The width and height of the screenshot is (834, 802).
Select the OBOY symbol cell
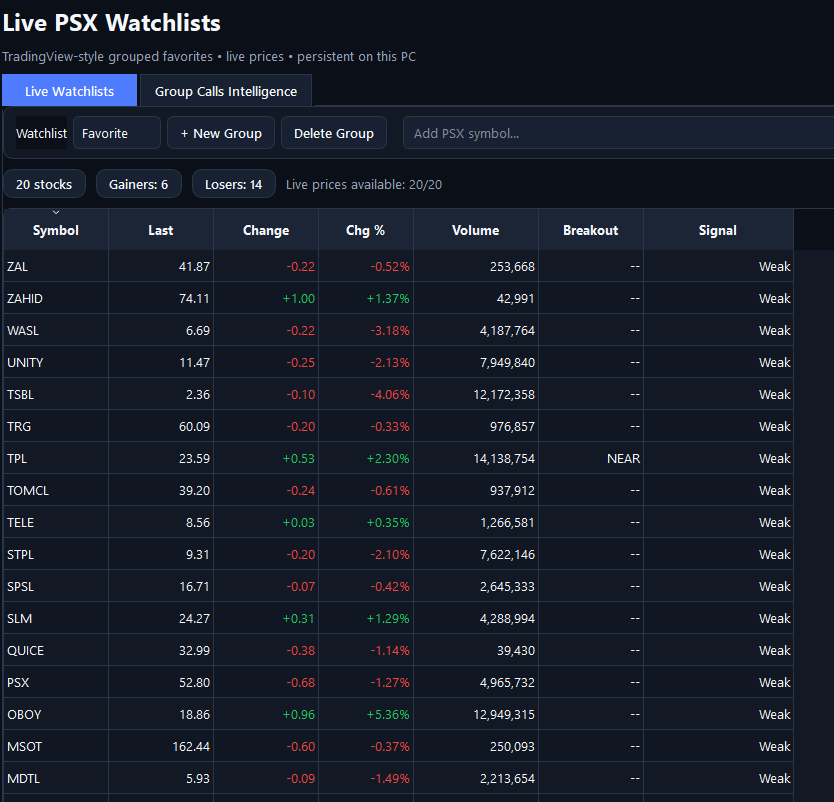click(56, 714)
